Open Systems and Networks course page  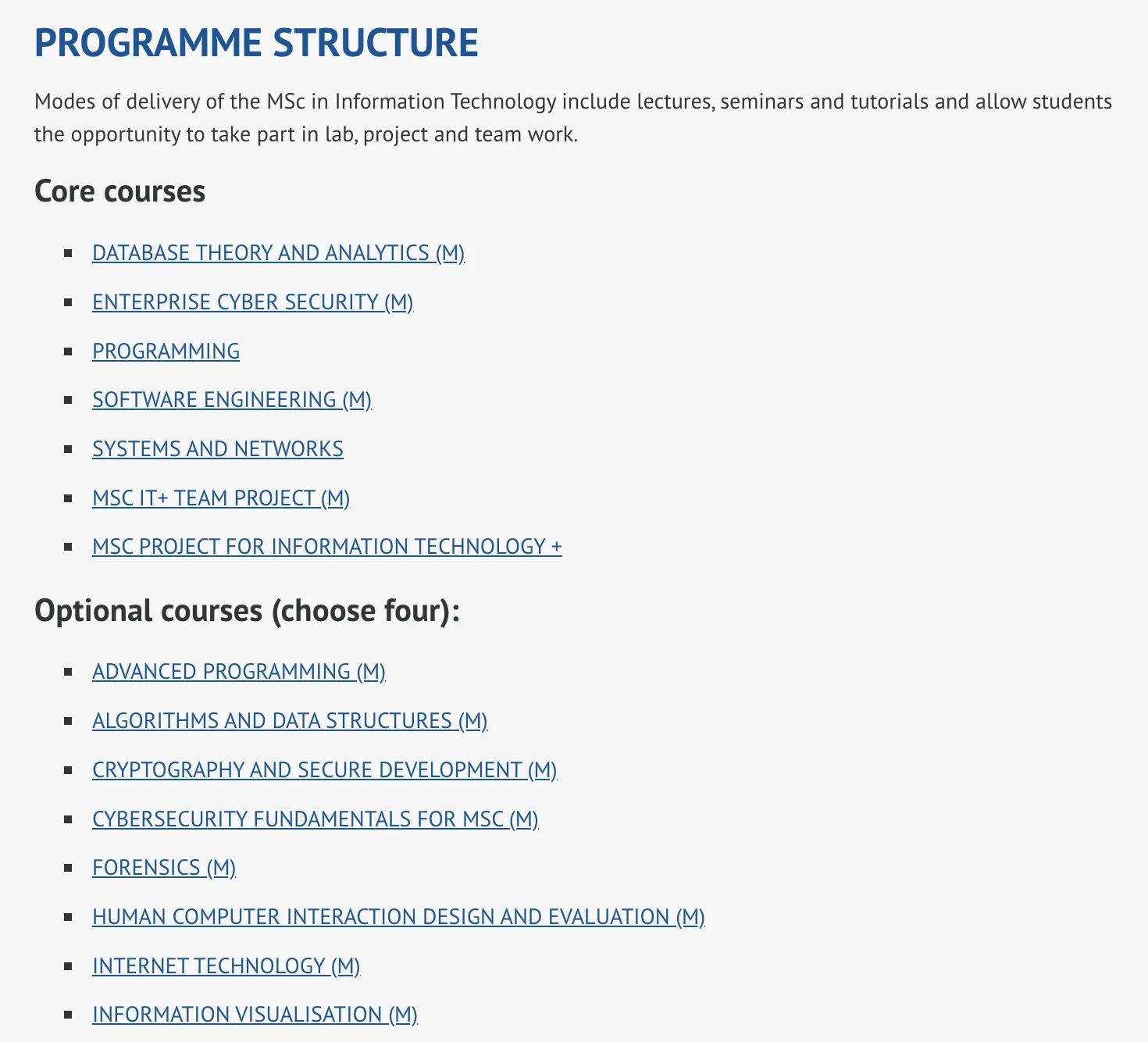click(217, 449)
